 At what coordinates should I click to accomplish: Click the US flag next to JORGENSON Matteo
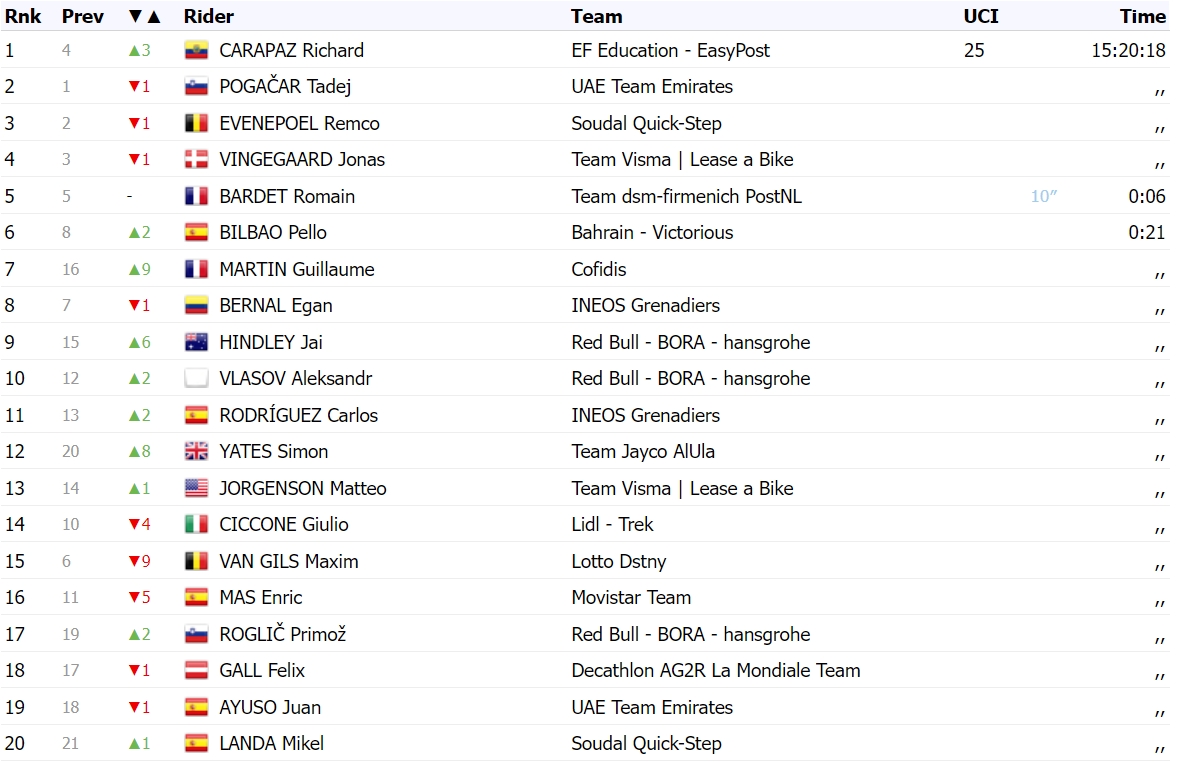coord(196,488)
